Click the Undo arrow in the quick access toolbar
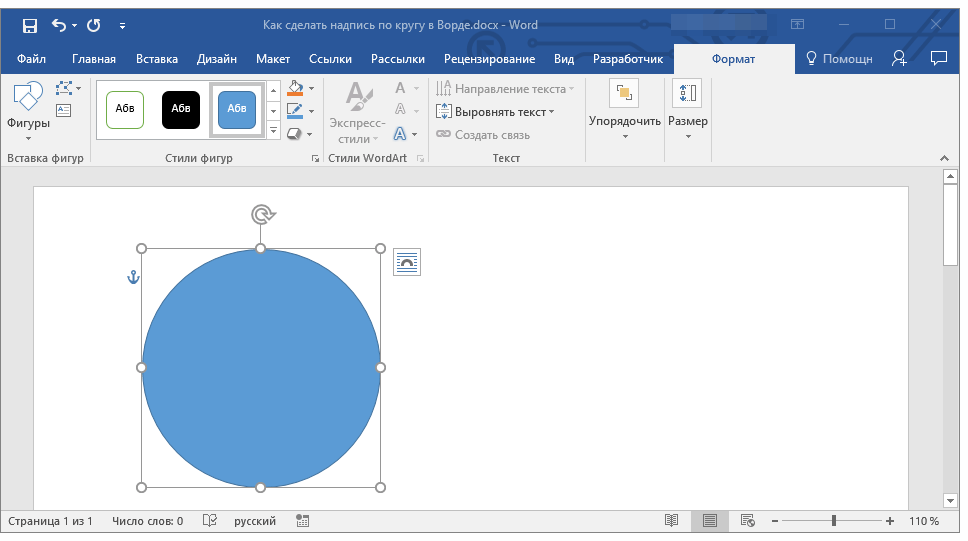The height and width of the screenshot is (541, 968). [58, 25]
